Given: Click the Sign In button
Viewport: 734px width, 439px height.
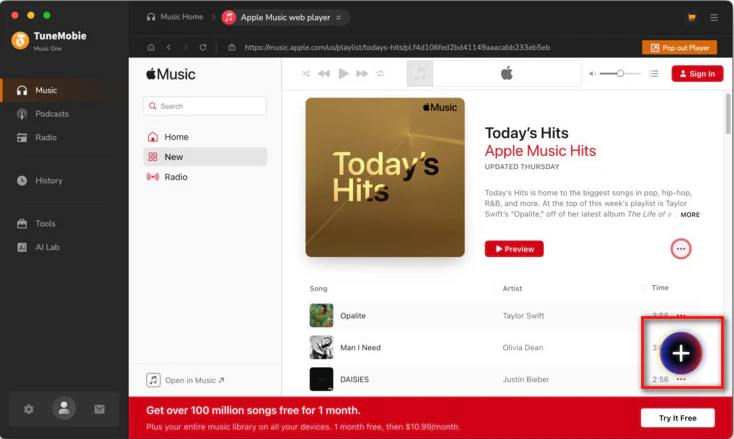Looking at the screenshot, I should coord(697,73).
